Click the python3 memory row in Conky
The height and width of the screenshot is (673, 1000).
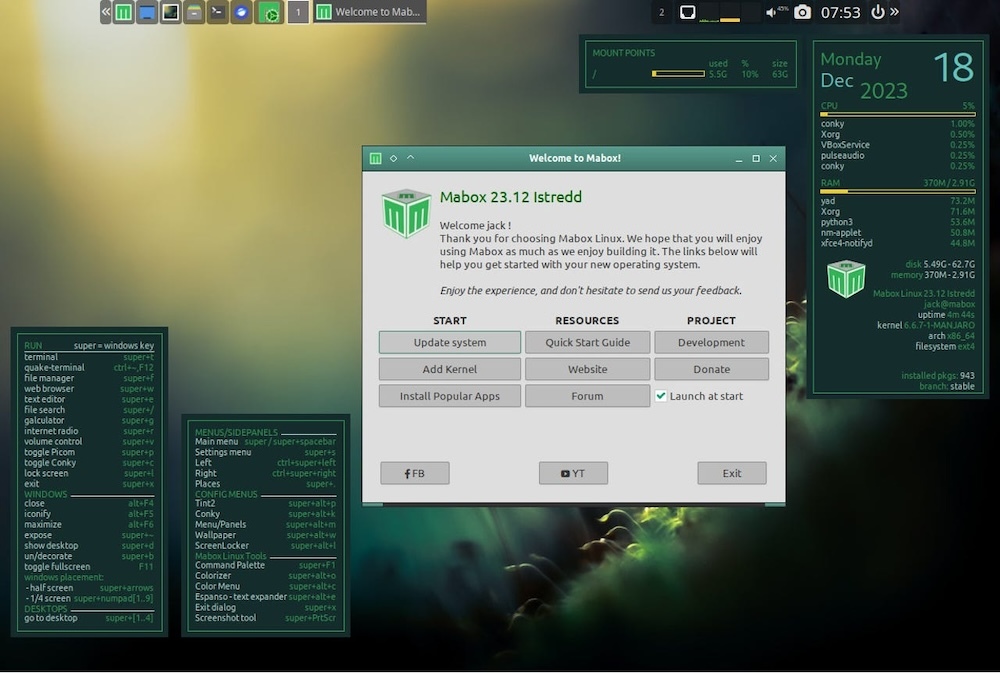pos(897,222)
